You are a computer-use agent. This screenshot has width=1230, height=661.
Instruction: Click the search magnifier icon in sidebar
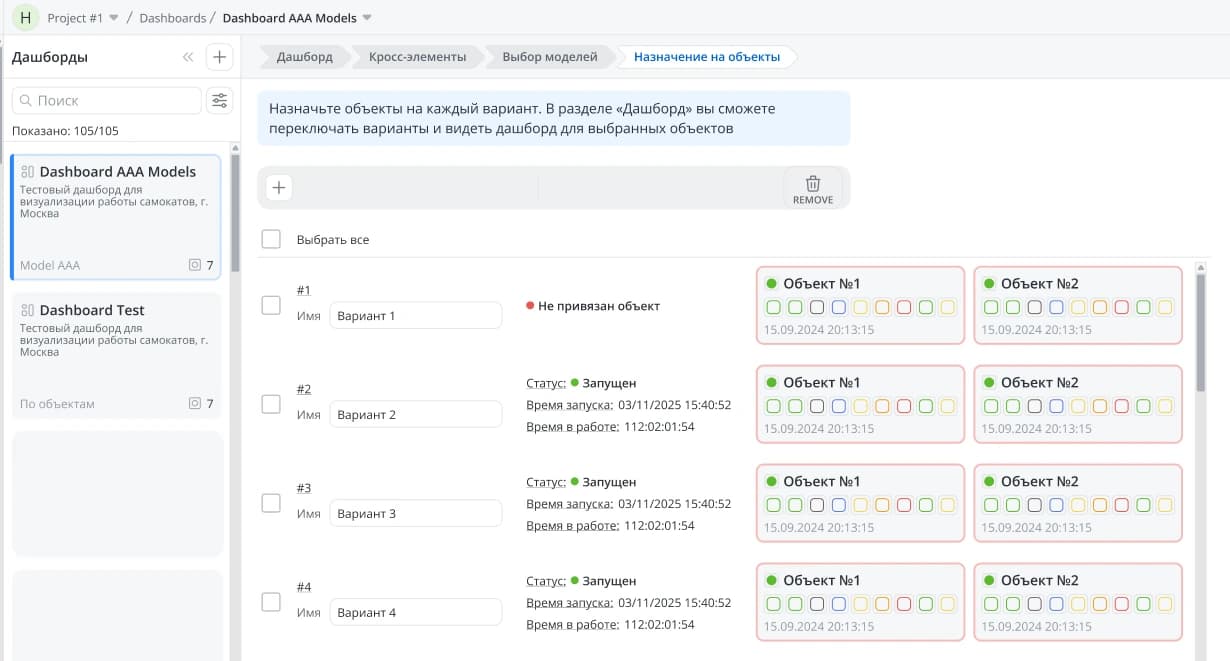click(x=25, y=101)
